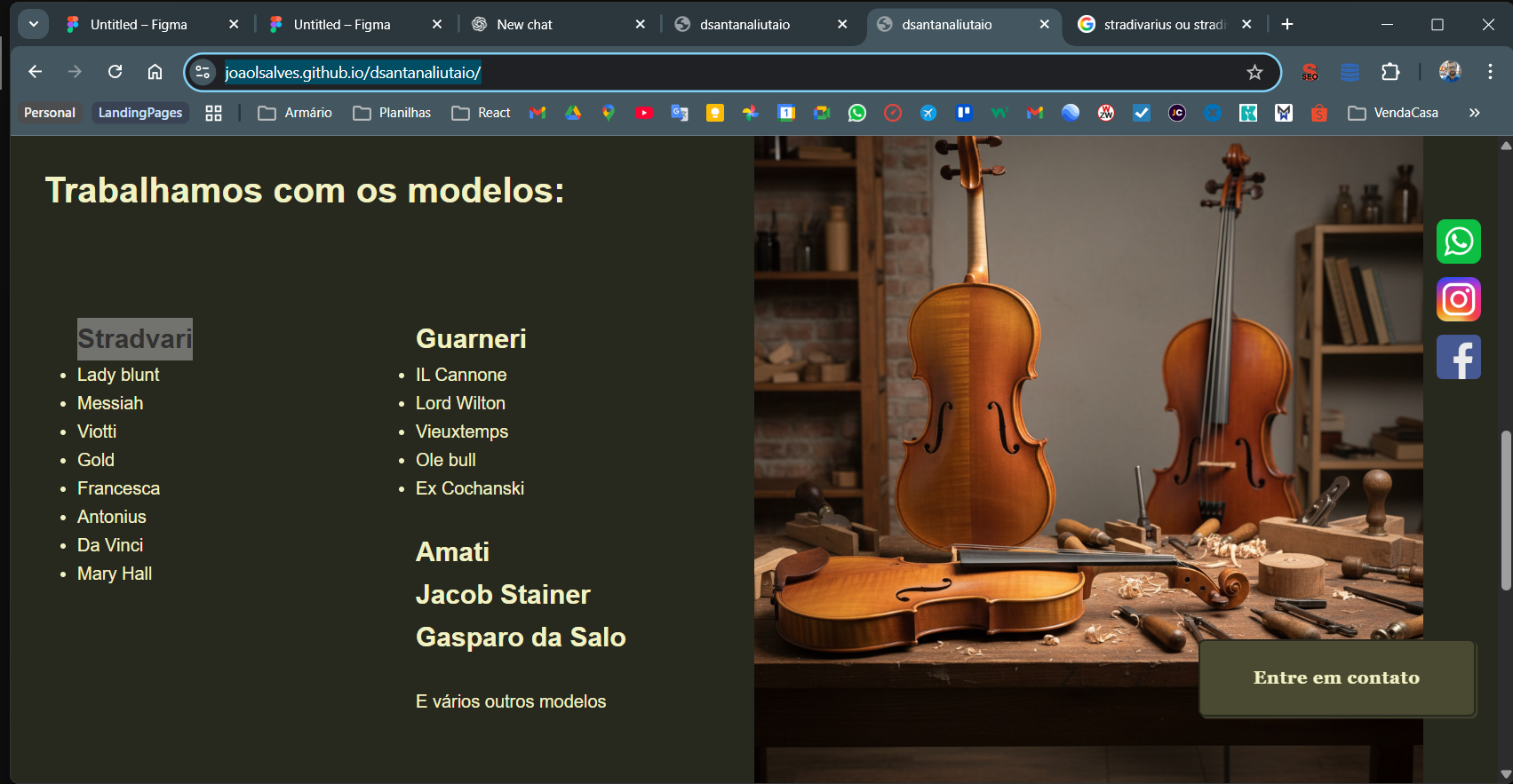Image resolution: width=1513 pixels, height=784 pixels.
Task: Click the Gasparo da Salo heading
Action: pos(521,637)
